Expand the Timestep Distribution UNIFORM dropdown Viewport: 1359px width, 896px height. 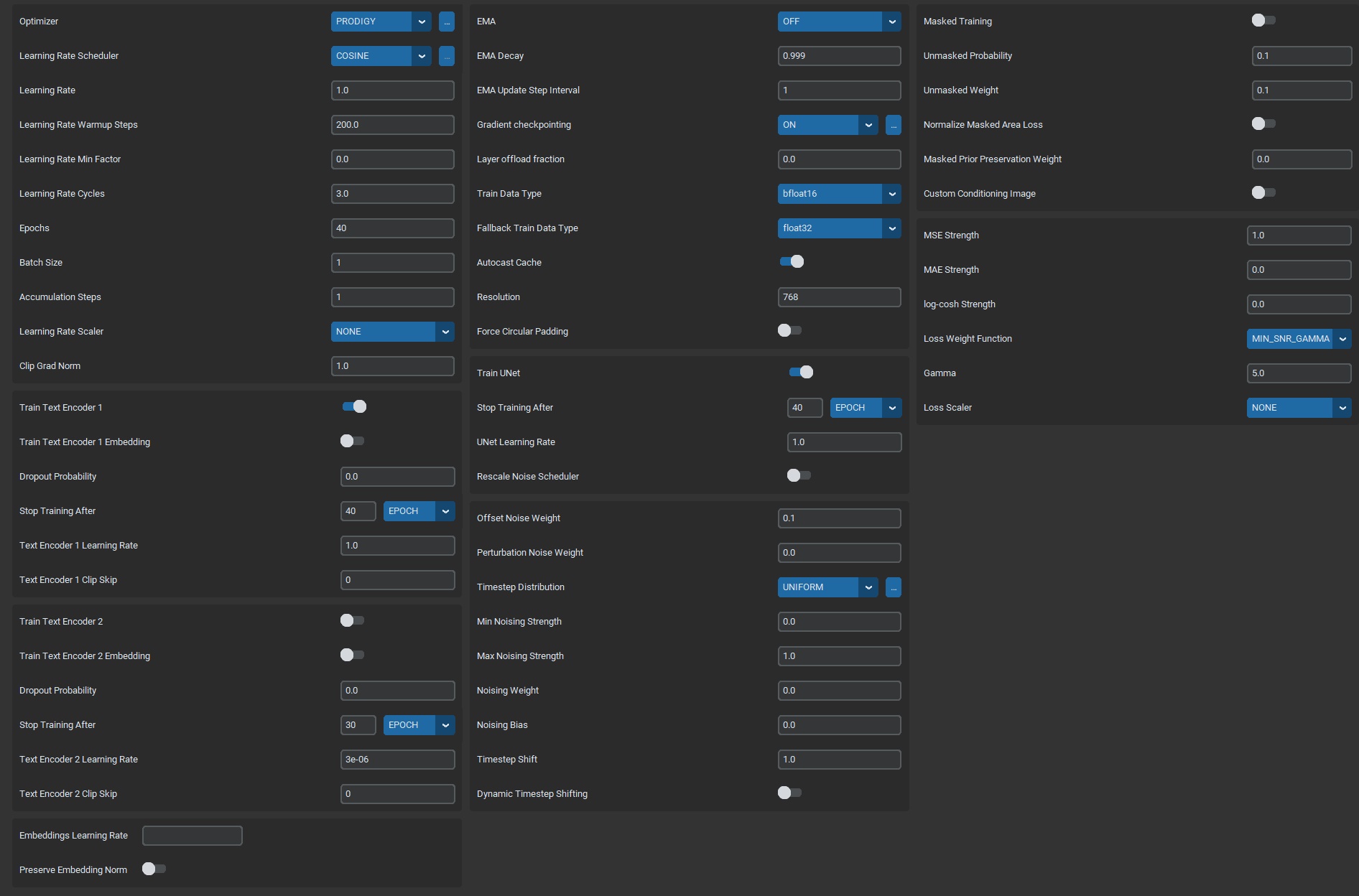tap(828, 587)
